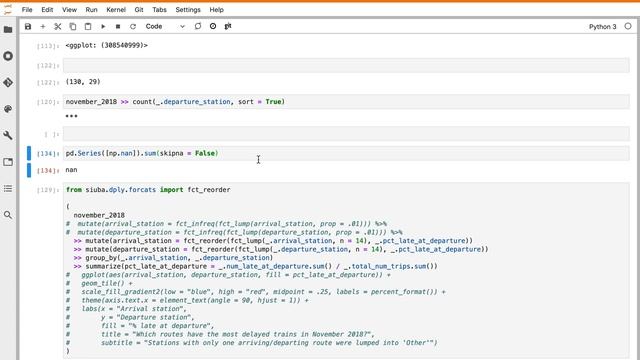Click the empty unexecuted cell
This screenshot has width=640, height=360.
click(346, 133)
